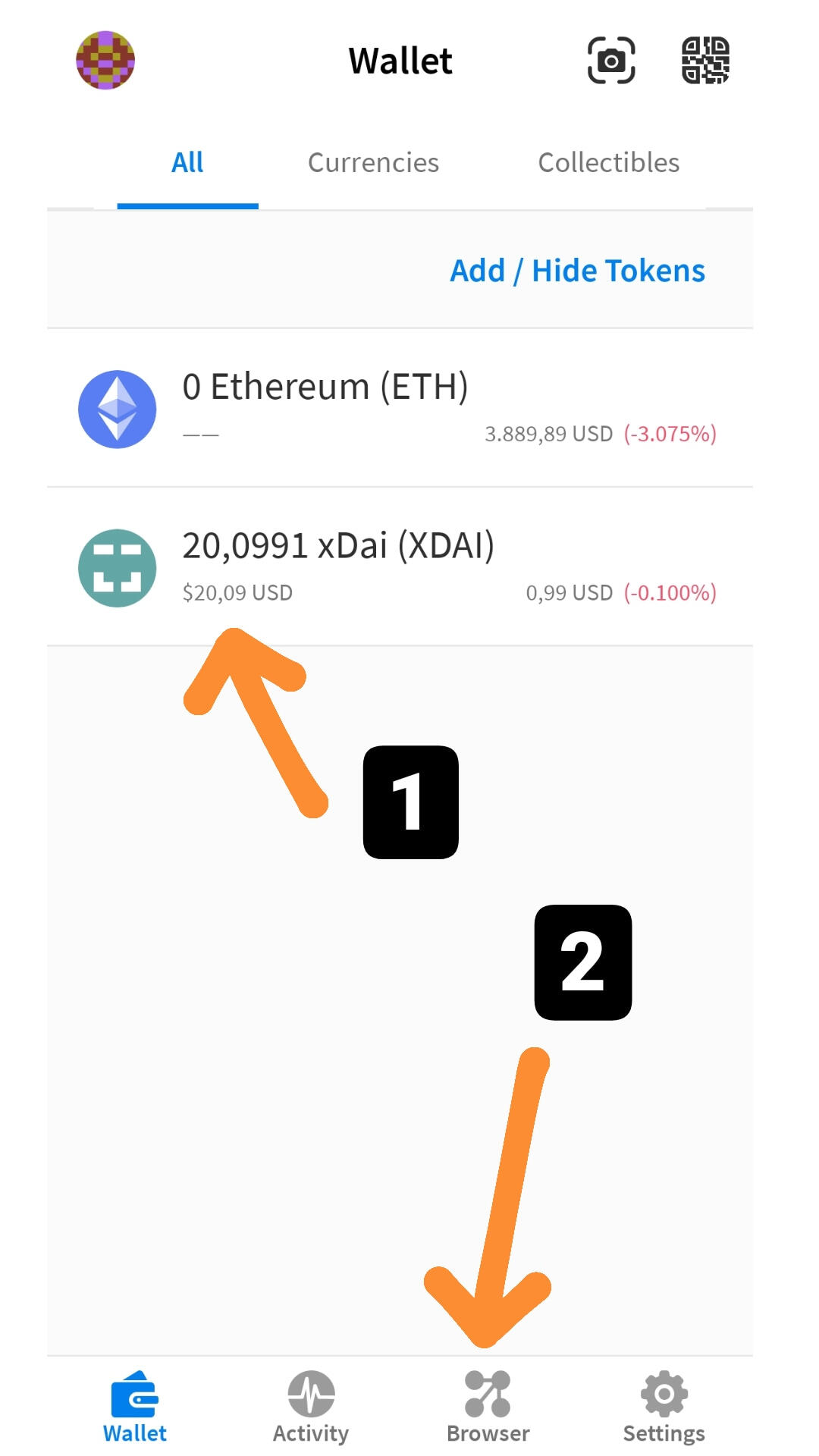Tap the Ethereum price 3.889,89 USD
The image size is (819, 1456).
point(548,434)
